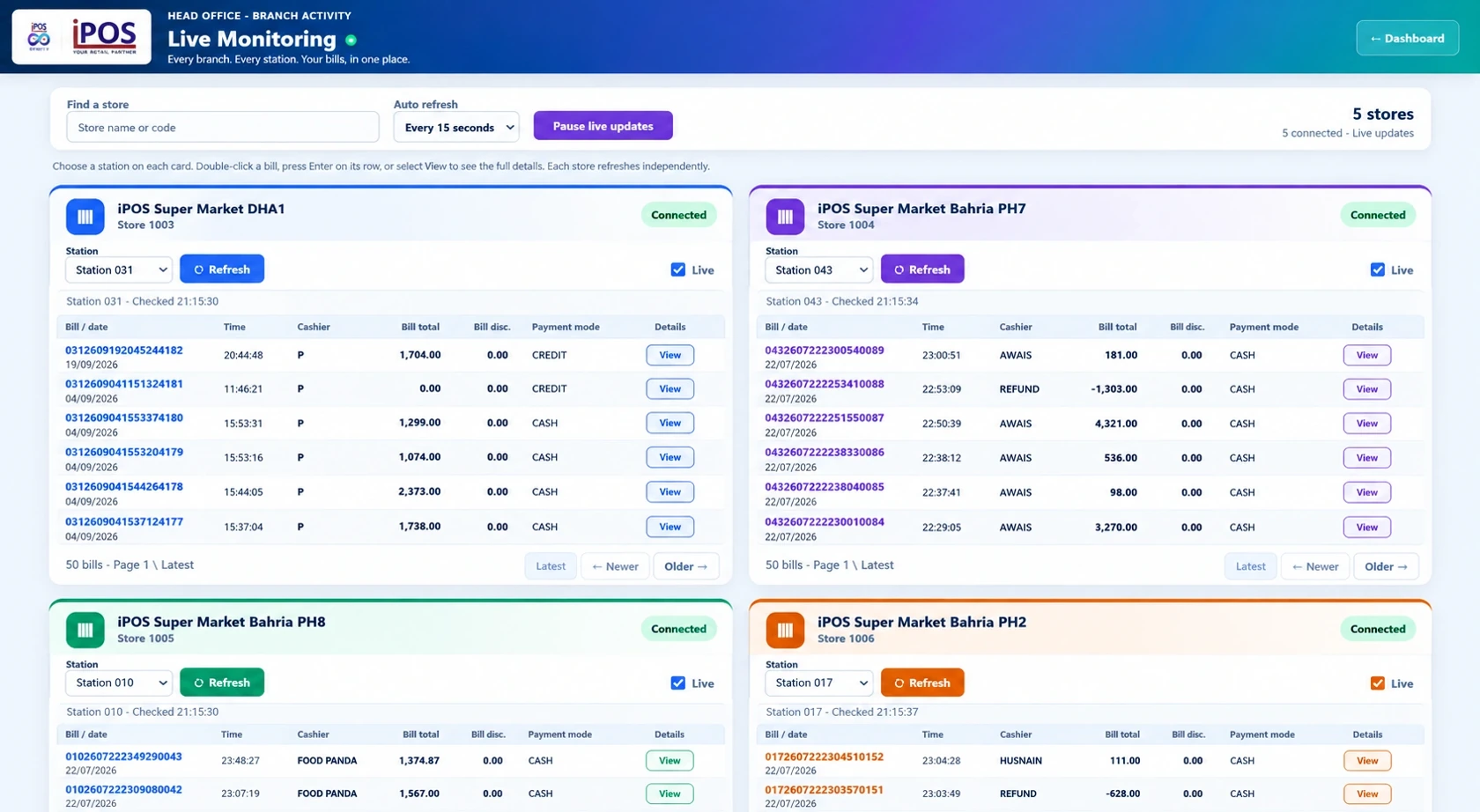Screen dimensions: 1480x812
Task: Open the Station 010 dropdown
Action: pyautogui.click(x=119, y=683)
